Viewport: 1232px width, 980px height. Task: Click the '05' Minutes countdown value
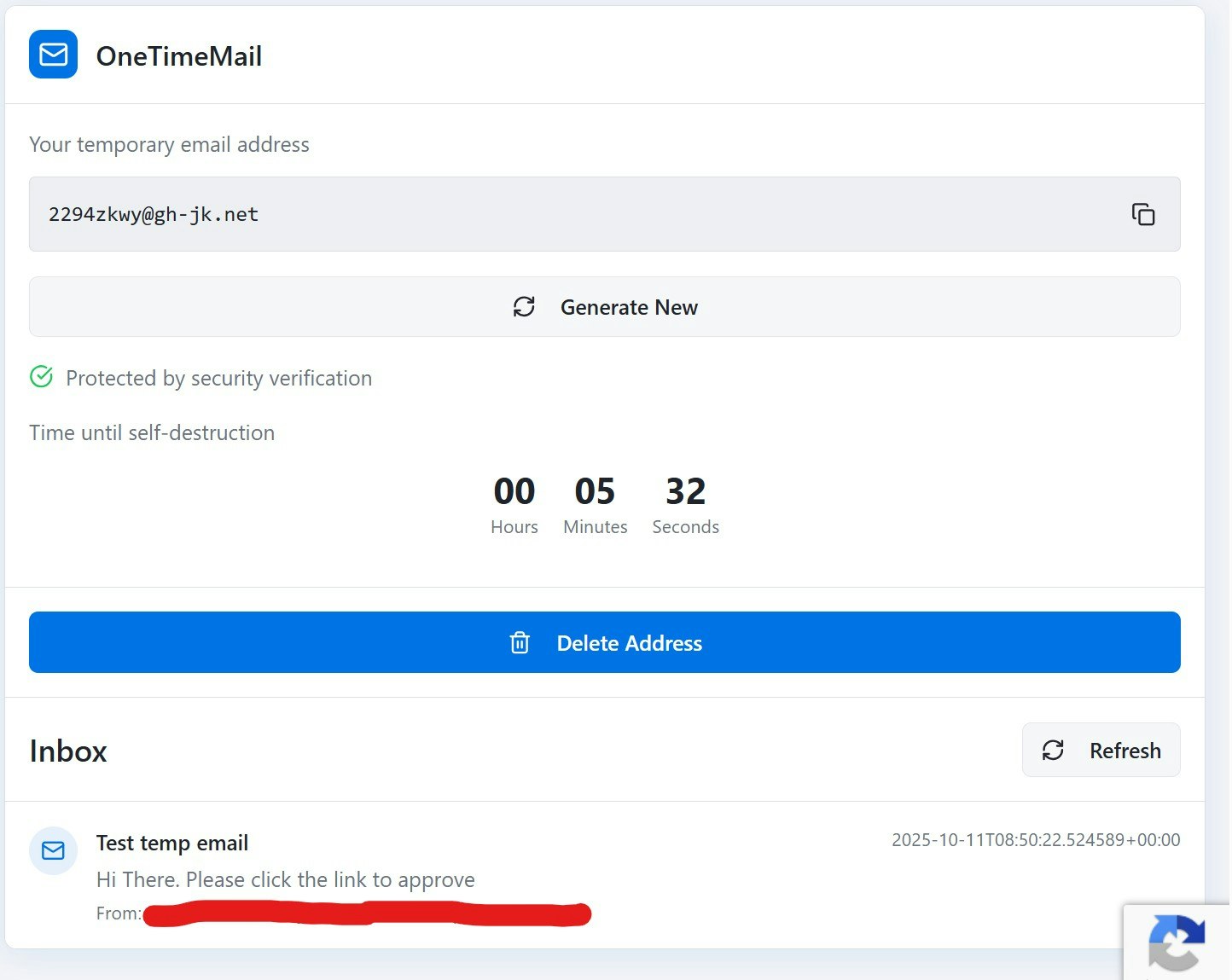[x=595, y=491]
